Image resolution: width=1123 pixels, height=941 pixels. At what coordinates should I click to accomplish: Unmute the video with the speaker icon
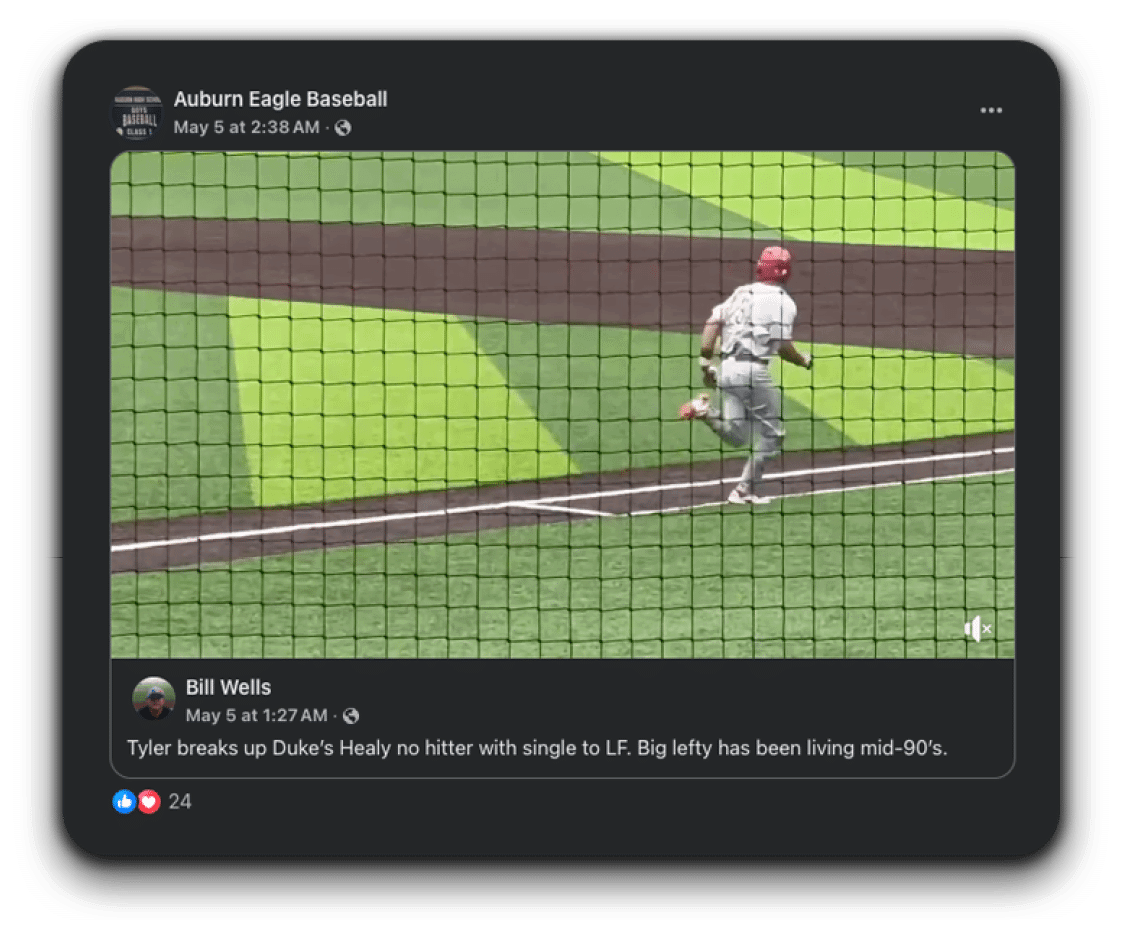[977, 629]
